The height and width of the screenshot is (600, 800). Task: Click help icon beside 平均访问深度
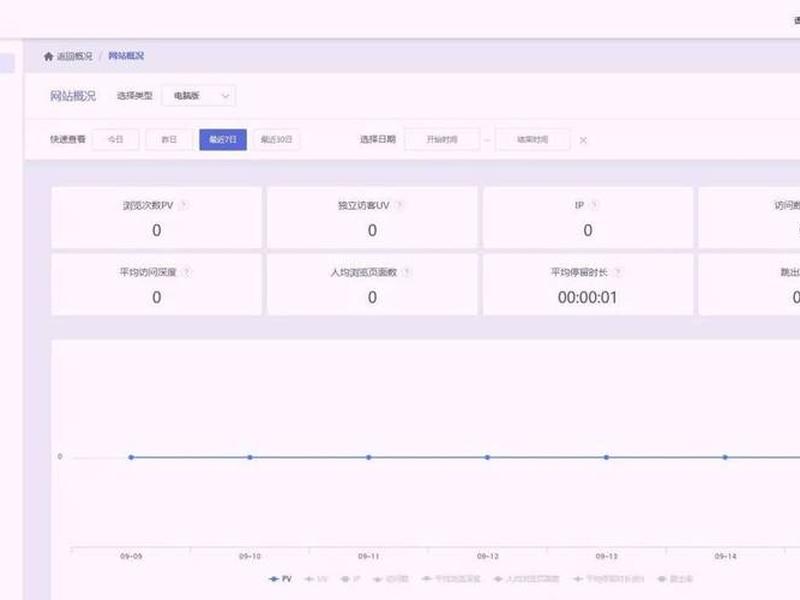point(187,272)
